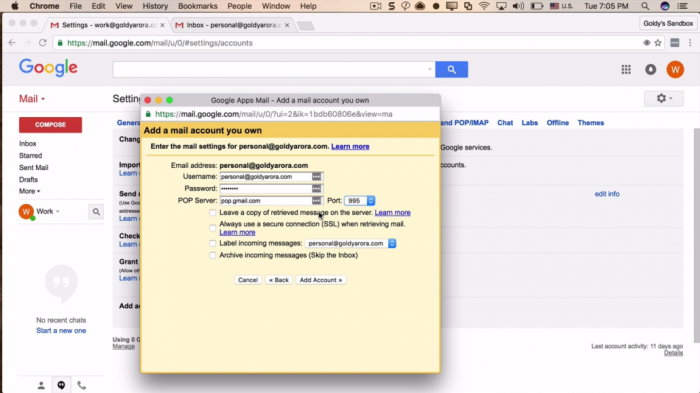Open the Apple menu
The image size is (700, 393).
(15, 6)
